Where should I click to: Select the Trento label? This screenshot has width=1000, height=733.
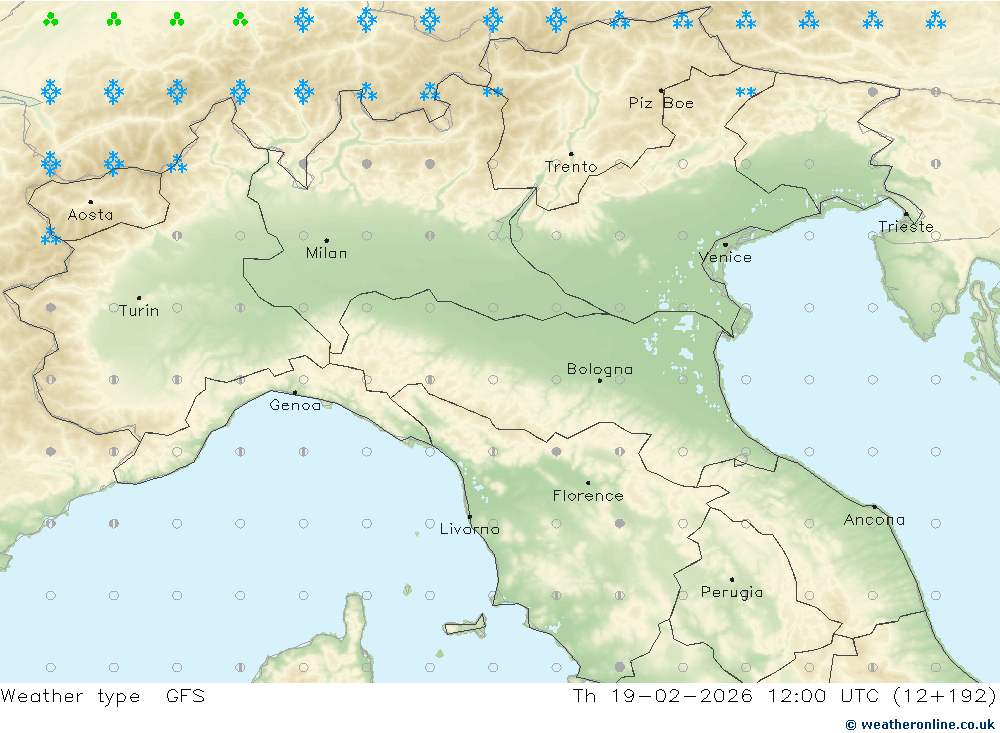(571, 167)
